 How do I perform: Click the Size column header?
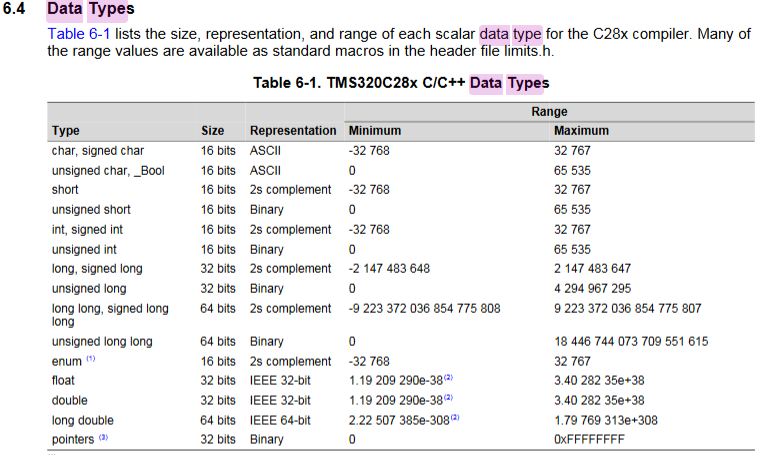click(x=213, y=131)
